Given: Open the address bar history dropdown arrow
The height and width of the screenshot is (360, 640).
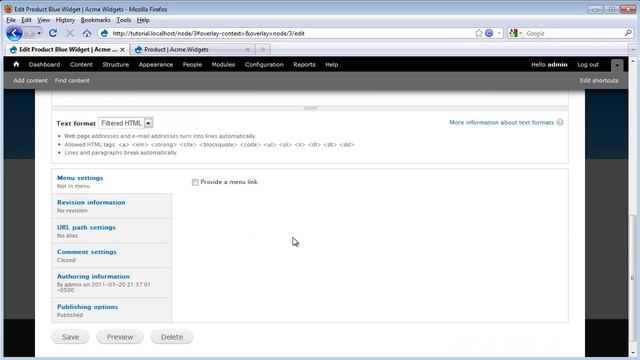Looking at the screenshot, I should click(x=499, y=33).
